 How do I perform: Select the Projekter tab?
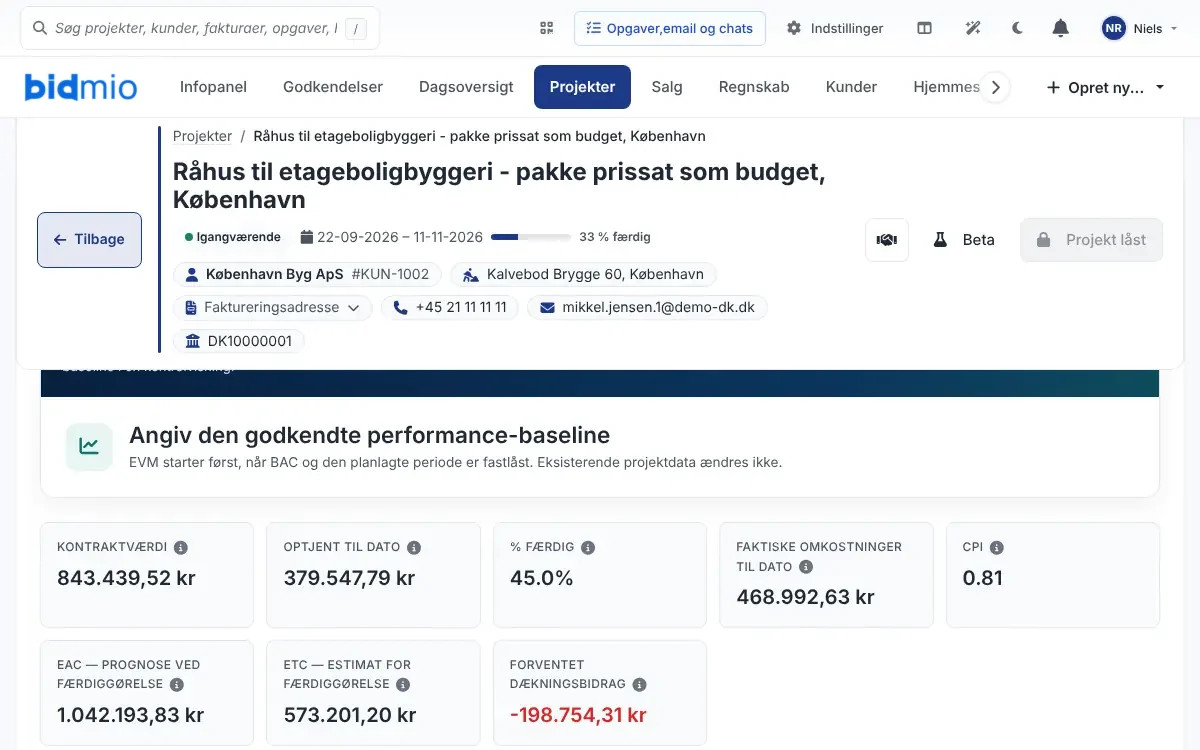pyautogui.click(x=582, y=87)
